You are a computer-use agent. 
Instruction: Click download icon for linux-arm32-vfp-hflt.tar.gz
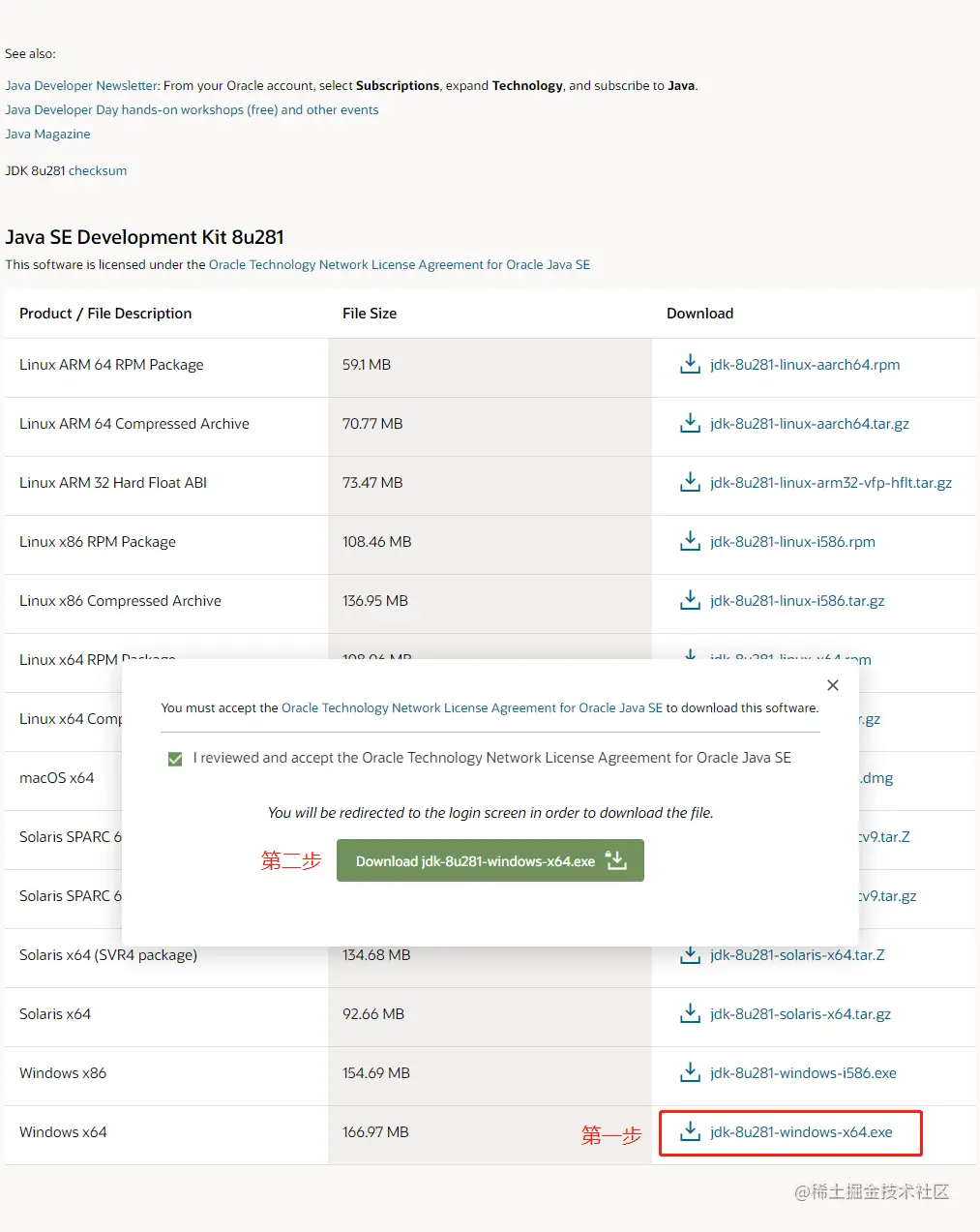point(690,482)
